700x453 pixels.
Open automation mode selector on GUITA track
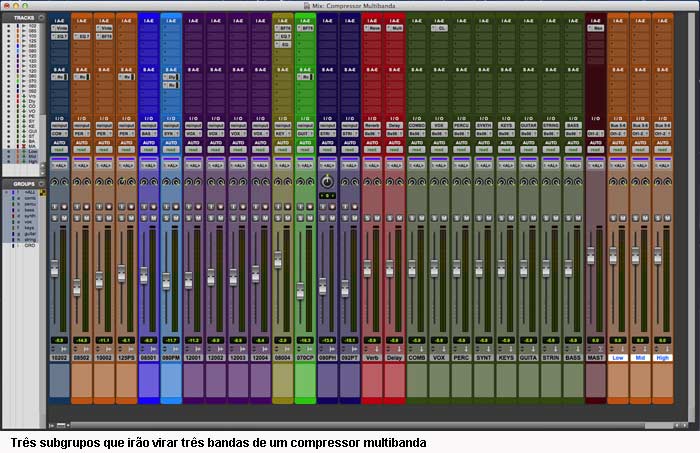point(529,150)
